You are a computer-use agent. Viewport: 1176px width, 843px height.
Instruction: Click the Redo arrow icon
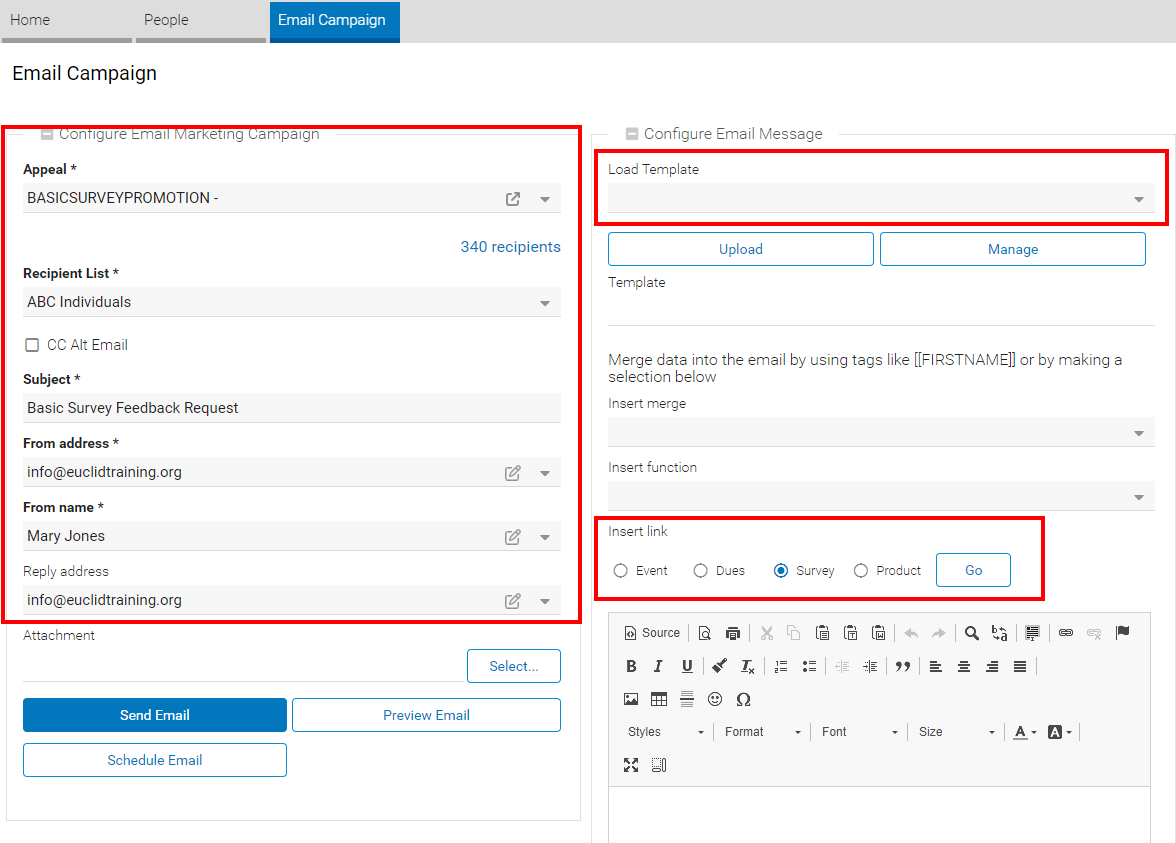click(x=939, y=633)
